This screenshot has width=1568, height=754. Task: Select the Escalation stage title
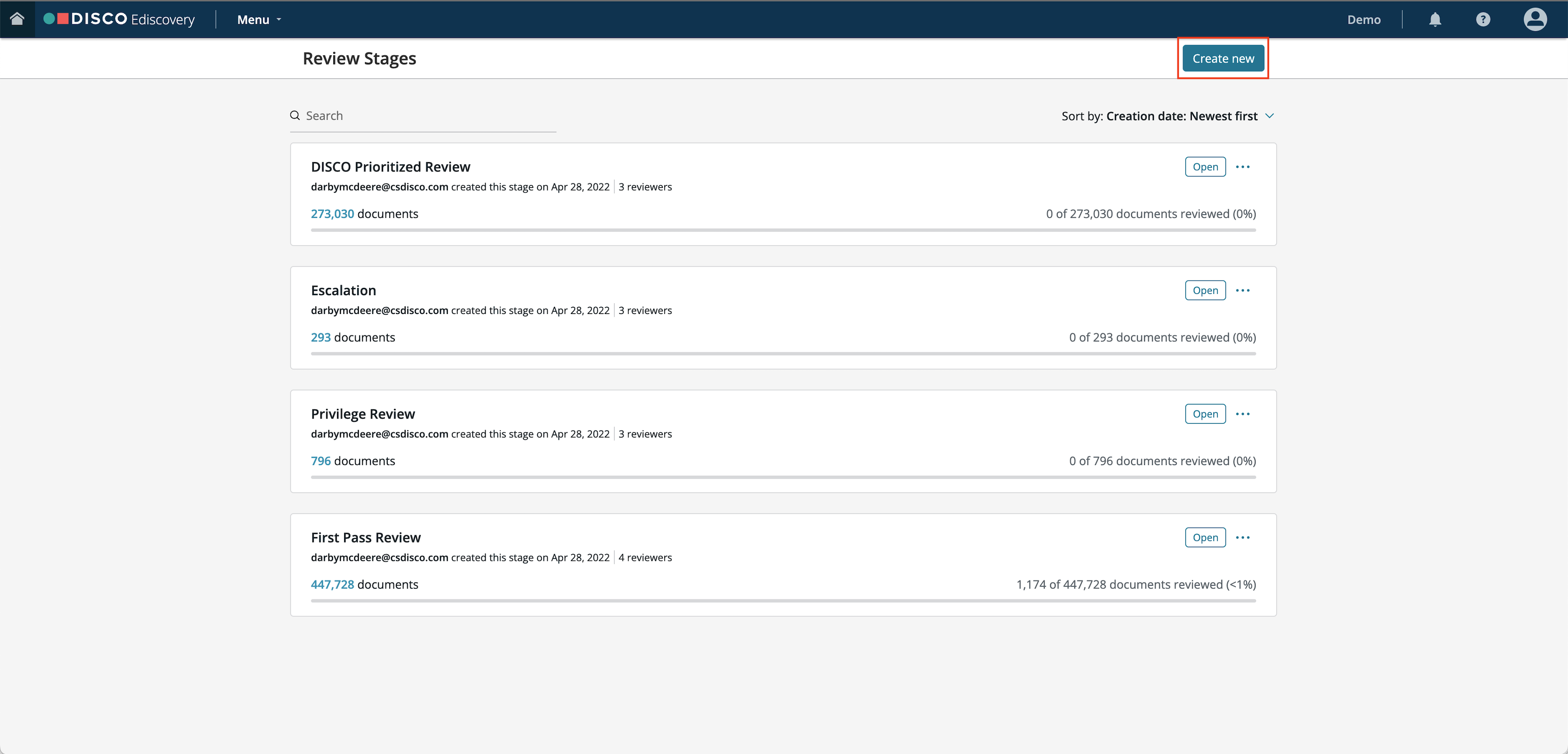click(343, 290)
